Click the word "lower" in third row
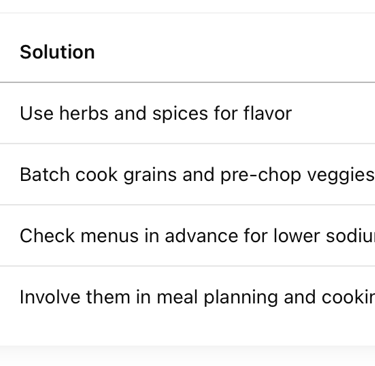The height and width of the screenshot is (366, 375). click(297, 236)
